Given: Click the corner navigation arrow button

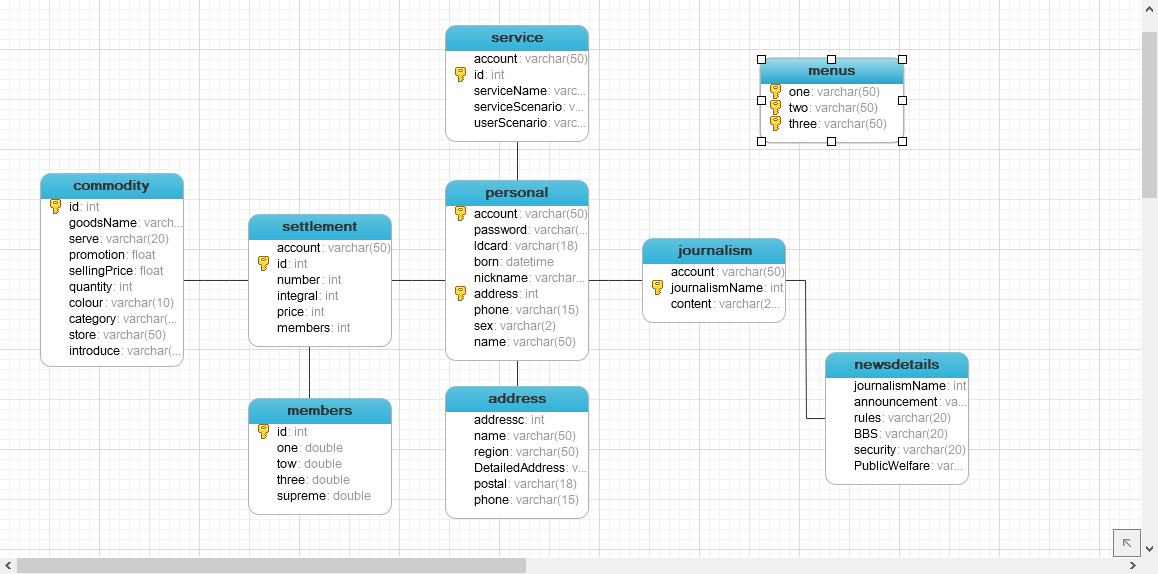Looking at the screenshot, I should pyautogui.click(x=1127, y=542).
